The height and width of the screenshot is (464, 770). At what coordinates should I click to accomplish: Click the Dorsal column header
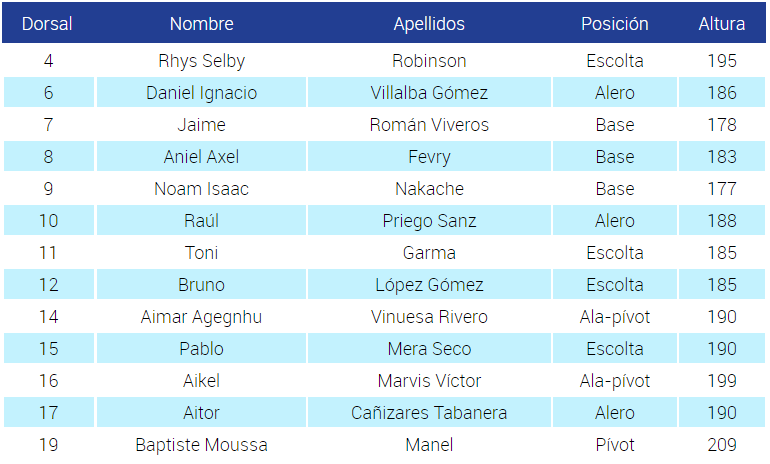coord(47,24)
